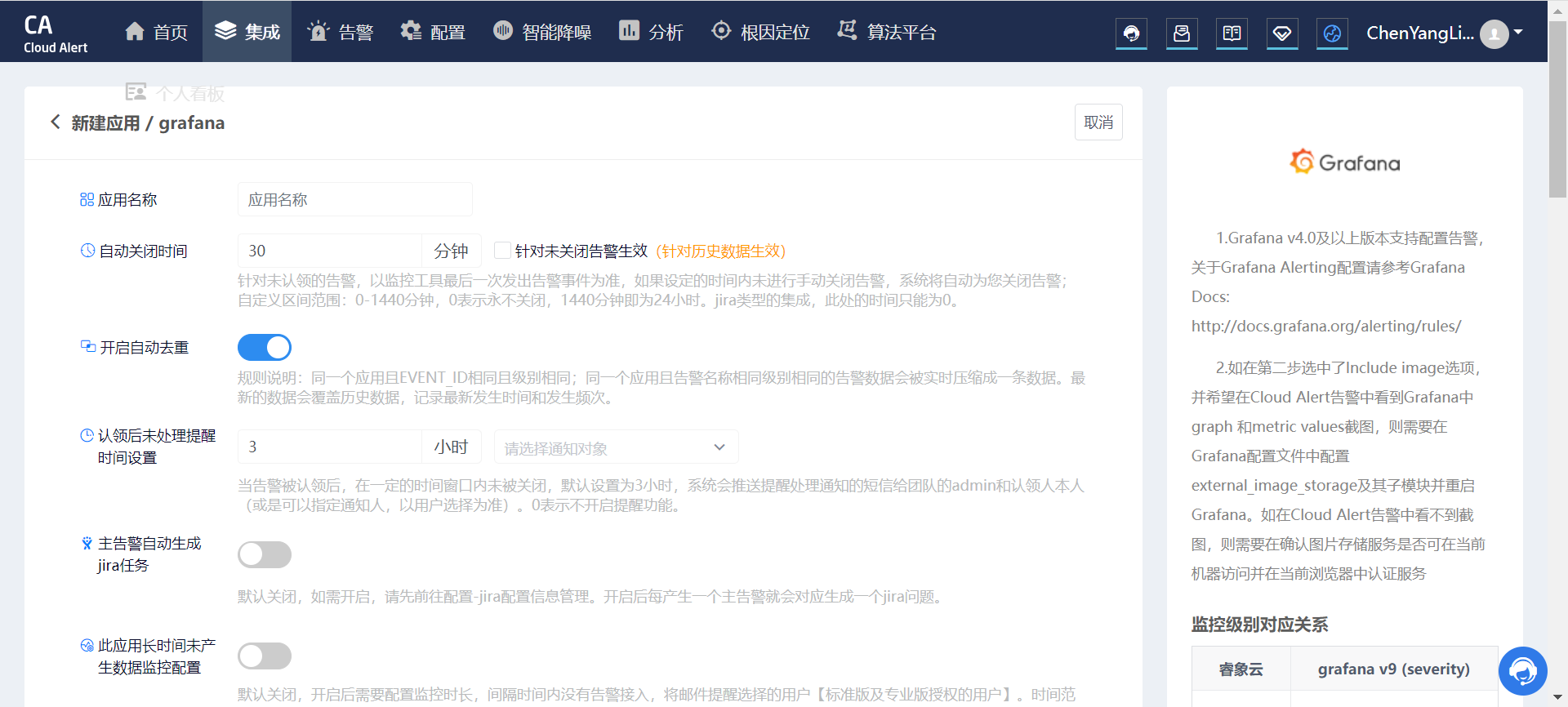Click the customer service headset icon
The width and height of the screenshot is (1568, 707).
pyautogui.click(x=1131, y=33)
